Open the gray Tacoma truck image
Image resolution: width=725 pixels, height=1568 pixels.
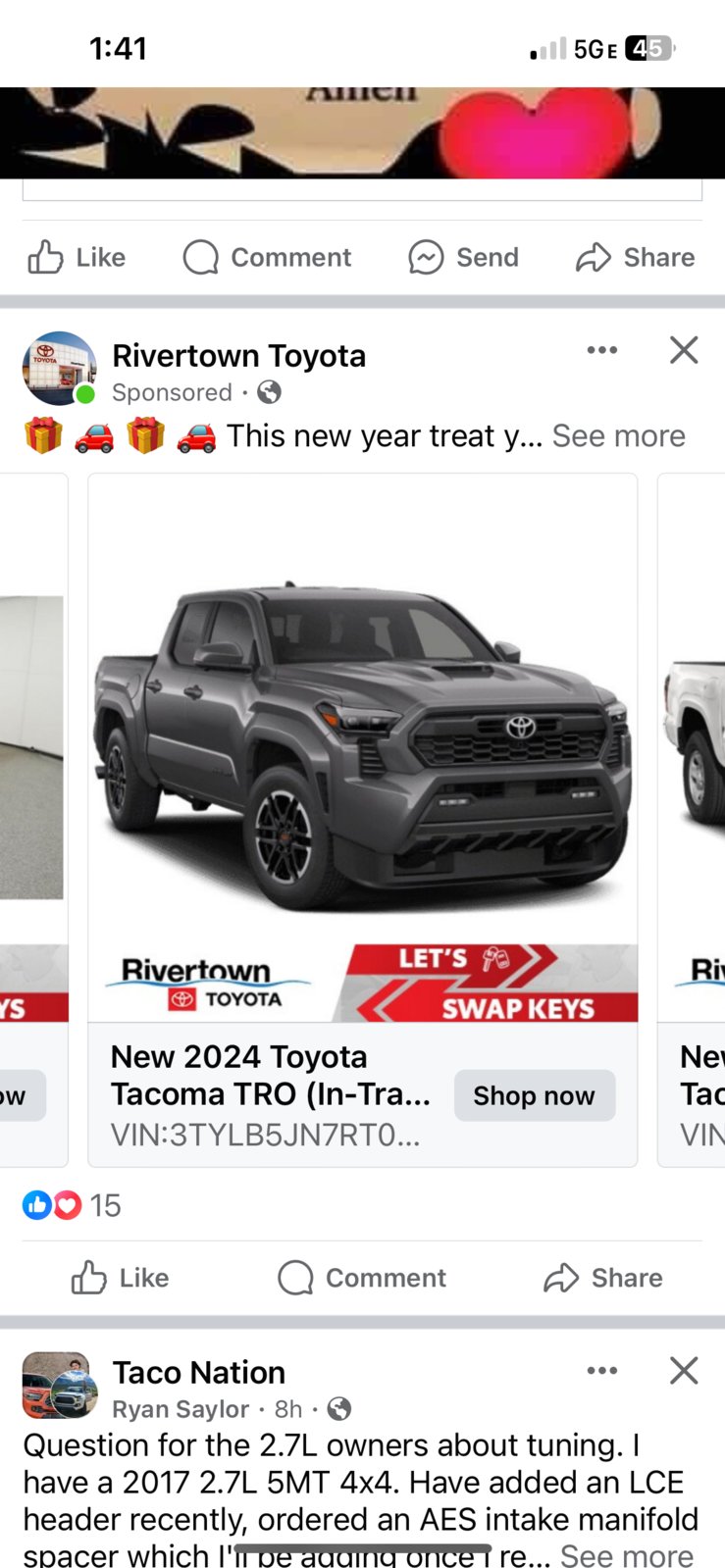tap(363, 748)
